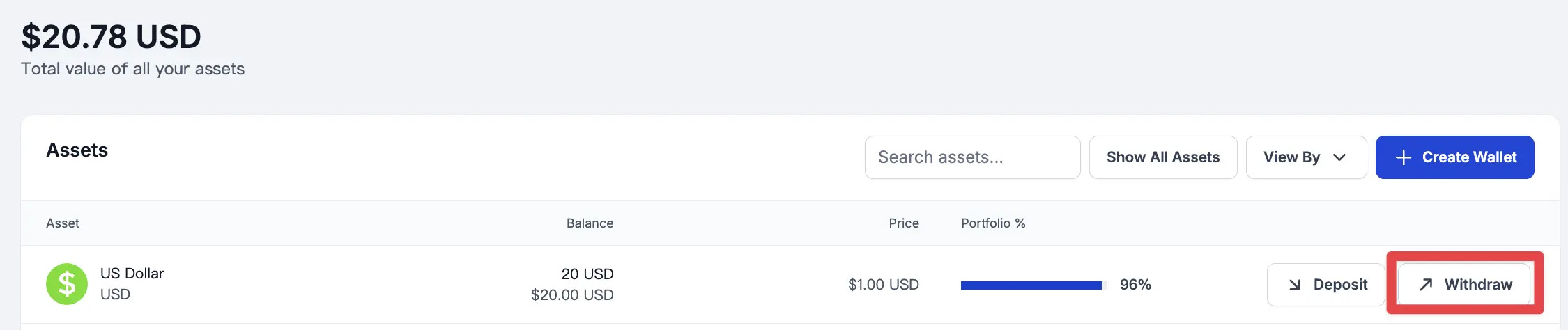The width and height of the screenshot is (1568, 330).
Task: Expand the View By dropdown
Action: tap(1305, 157)
